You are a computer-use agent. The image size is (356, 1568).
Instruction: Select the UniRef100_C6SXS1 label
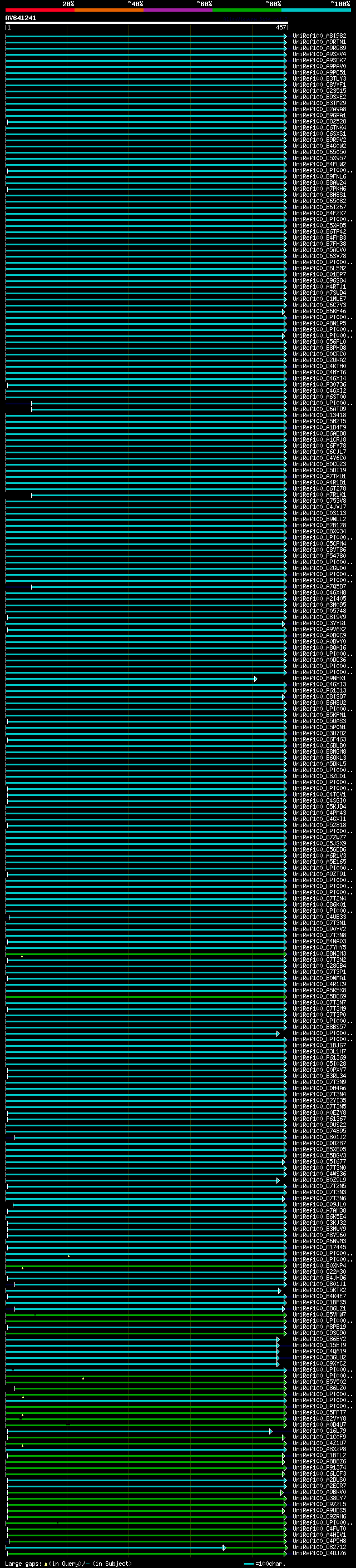tap(319, 133)
